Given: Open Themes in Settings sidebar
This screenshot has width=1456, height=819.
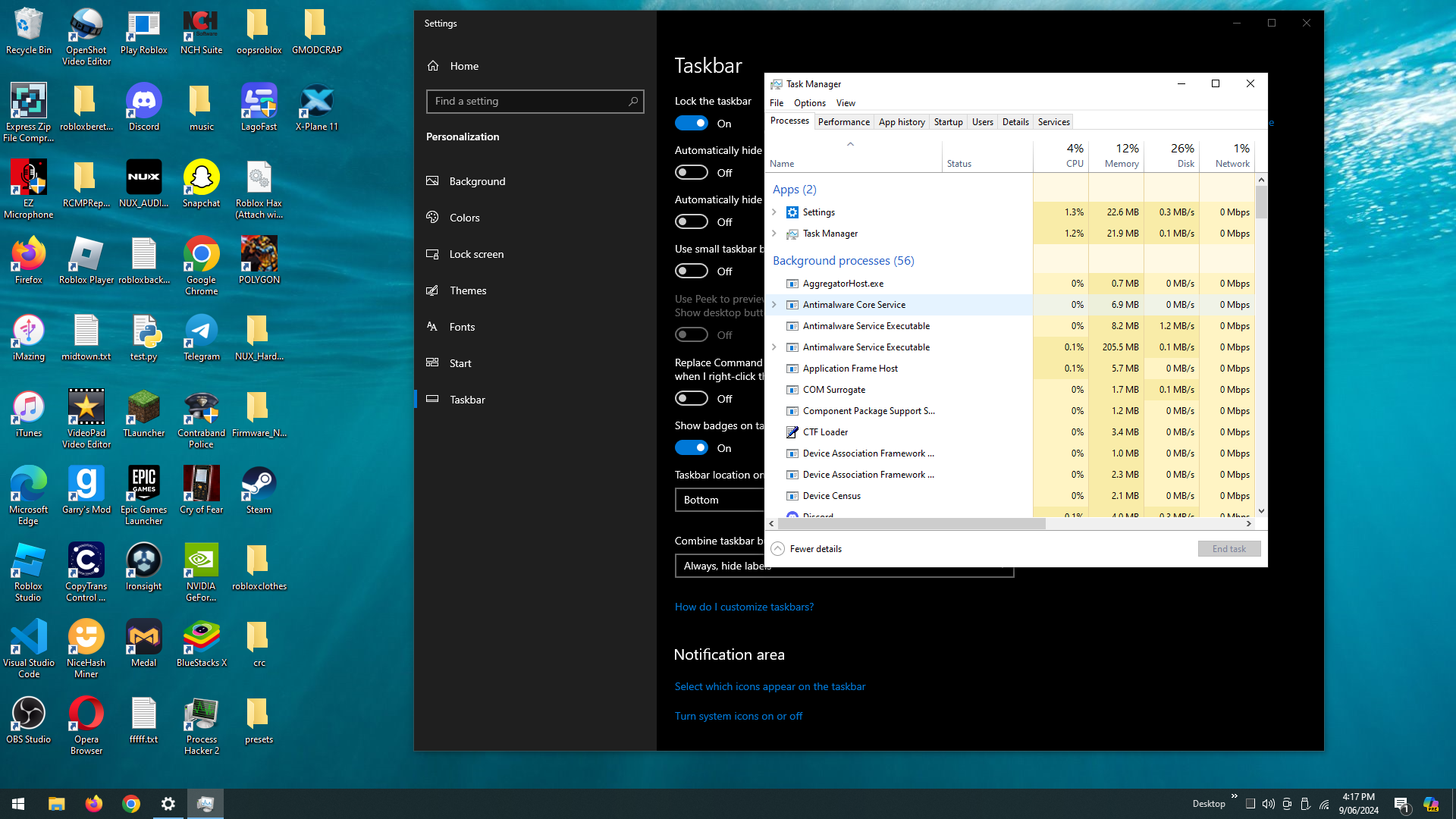Looking at the screenshot, I should click(x=467, y=290).
